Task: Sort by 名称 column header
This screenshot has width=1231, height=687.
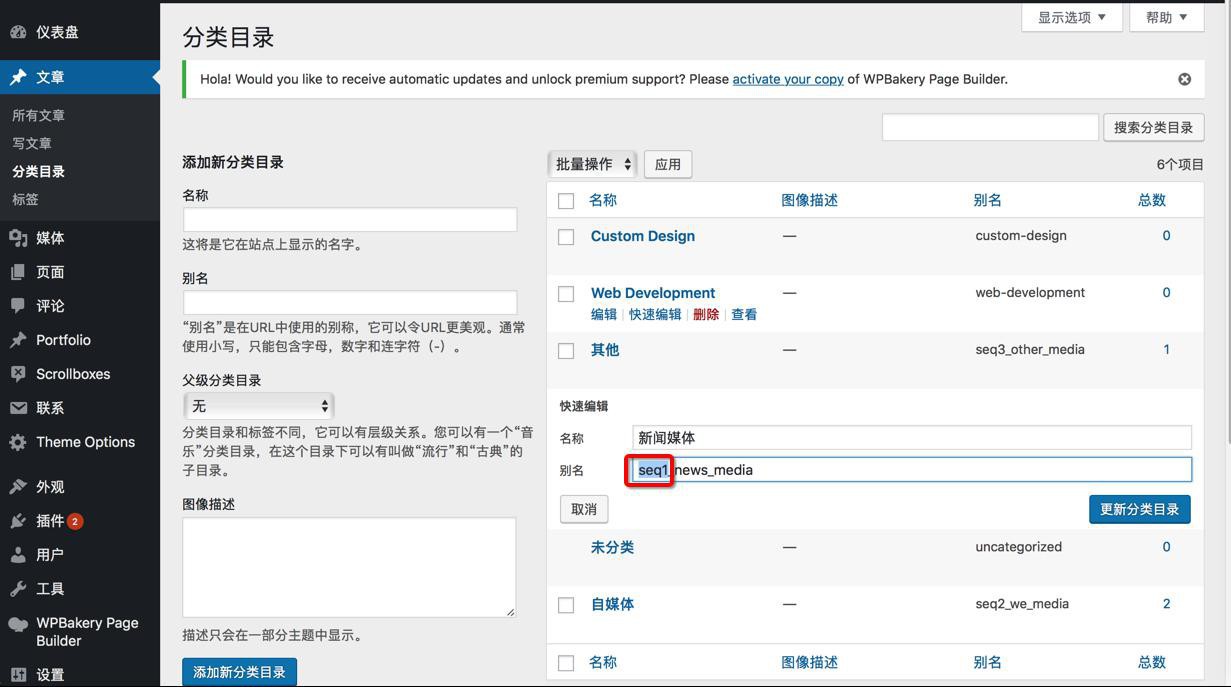Action: (x=603, y=200)
